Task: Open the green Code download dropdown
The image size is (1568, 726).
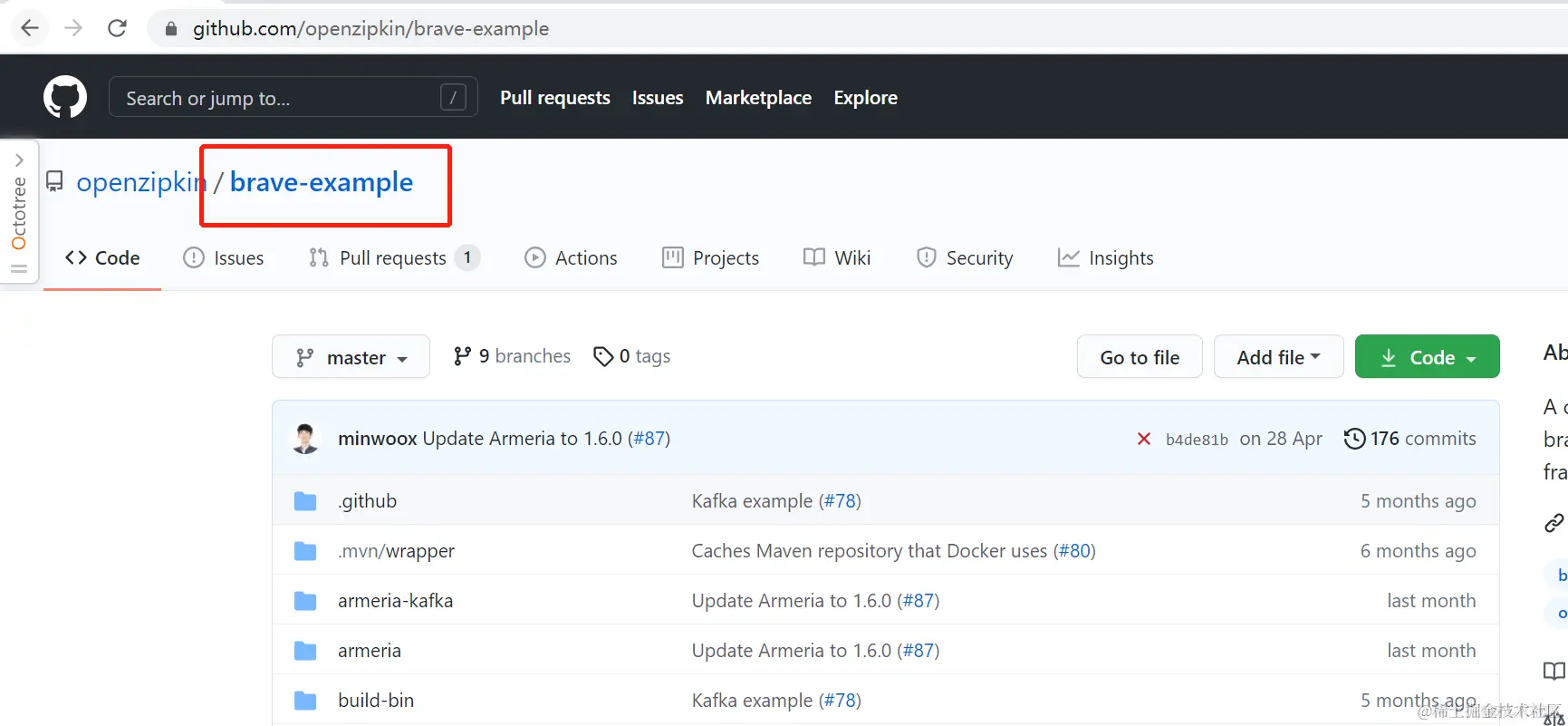Action: coord(1428,357)
